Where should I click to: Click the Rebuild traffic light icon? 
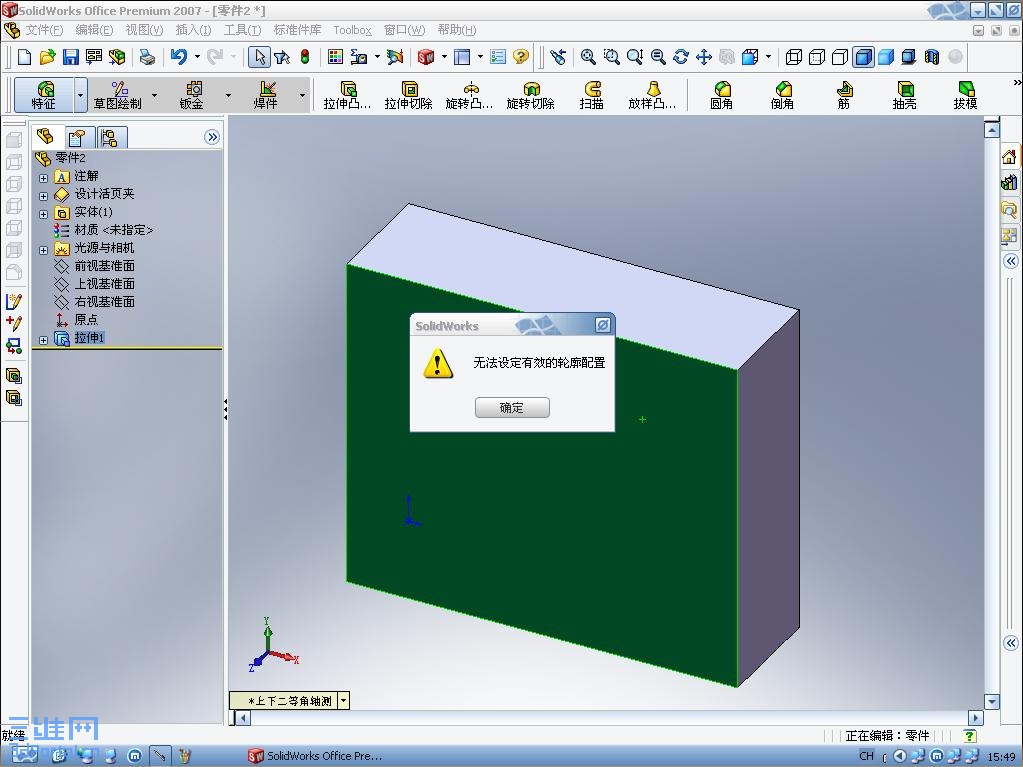(305, 57)
